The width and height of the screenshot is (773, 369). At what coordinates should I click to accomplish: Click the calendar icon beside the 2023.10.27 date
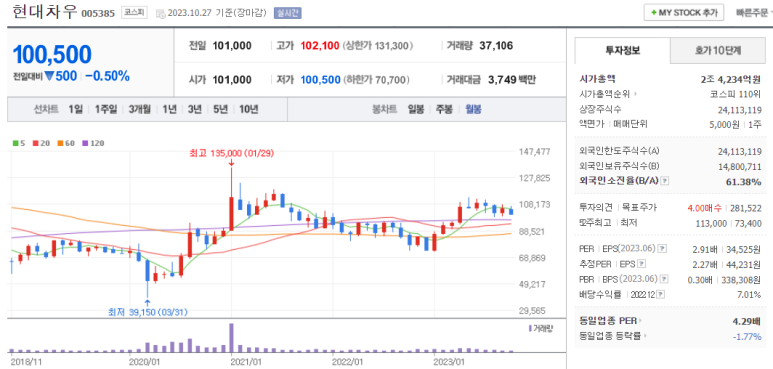click(x=161, y=13)
